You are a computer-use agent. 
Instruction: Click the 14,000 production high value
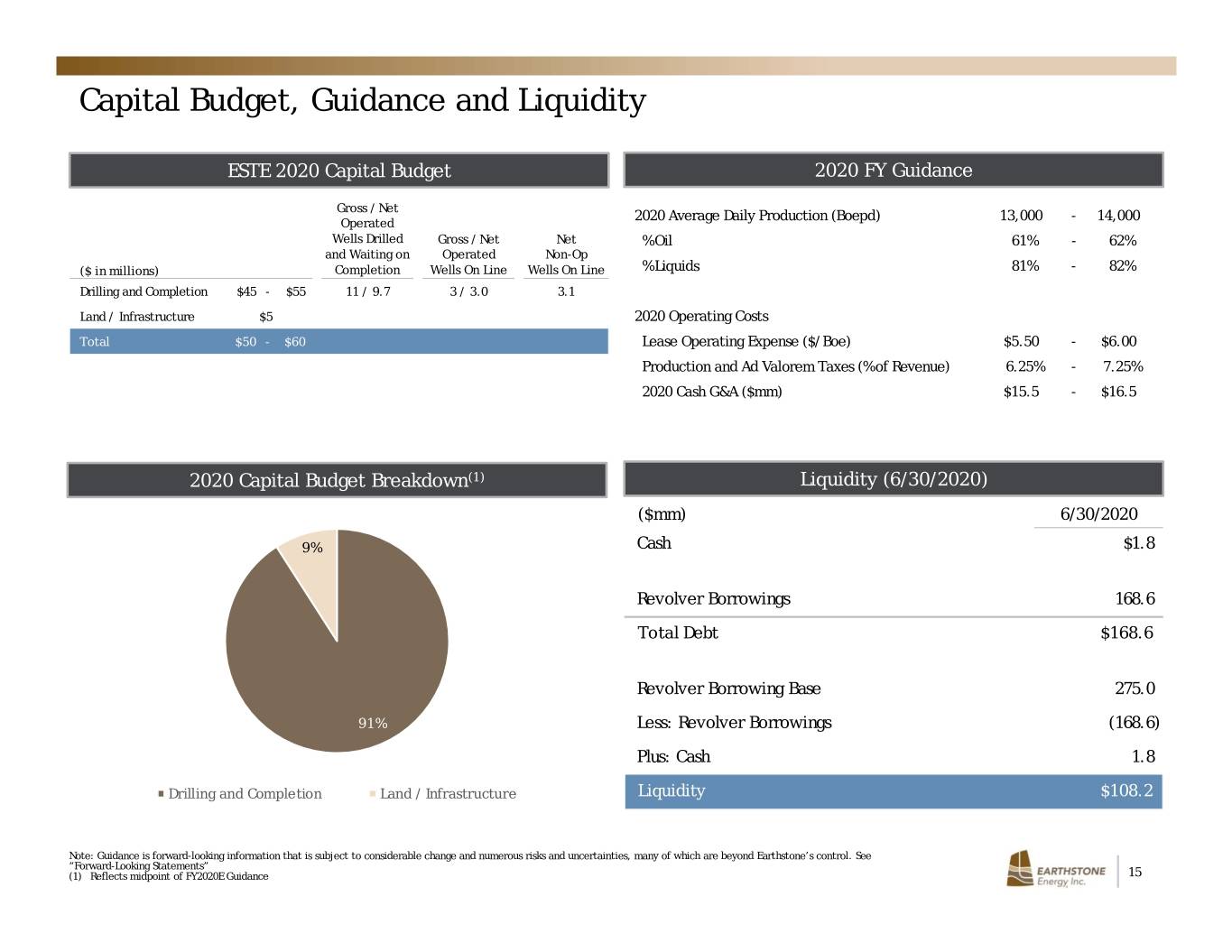[1118, 216]
